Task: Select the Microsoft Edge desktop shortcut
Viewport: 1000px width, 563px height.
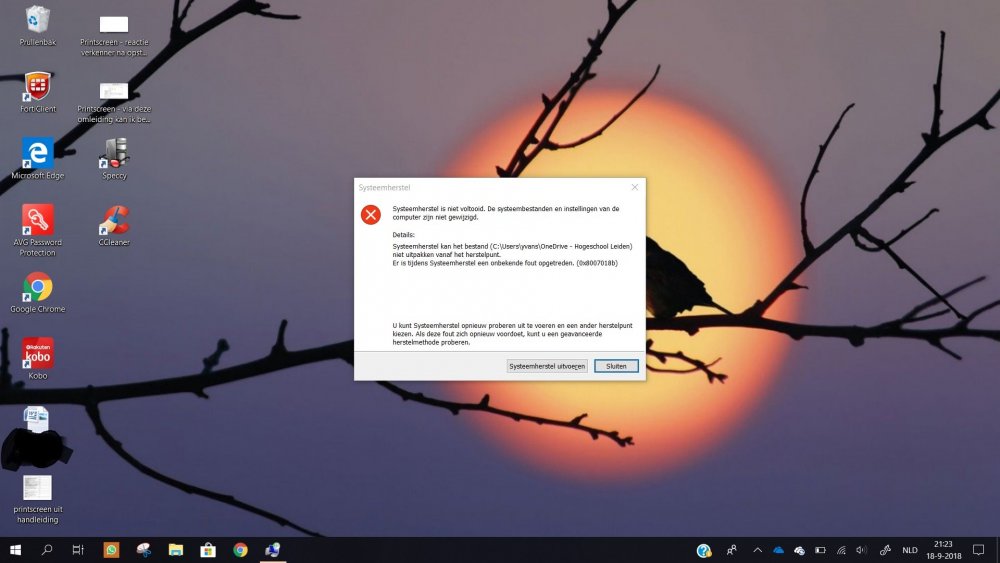Action: 38,159
